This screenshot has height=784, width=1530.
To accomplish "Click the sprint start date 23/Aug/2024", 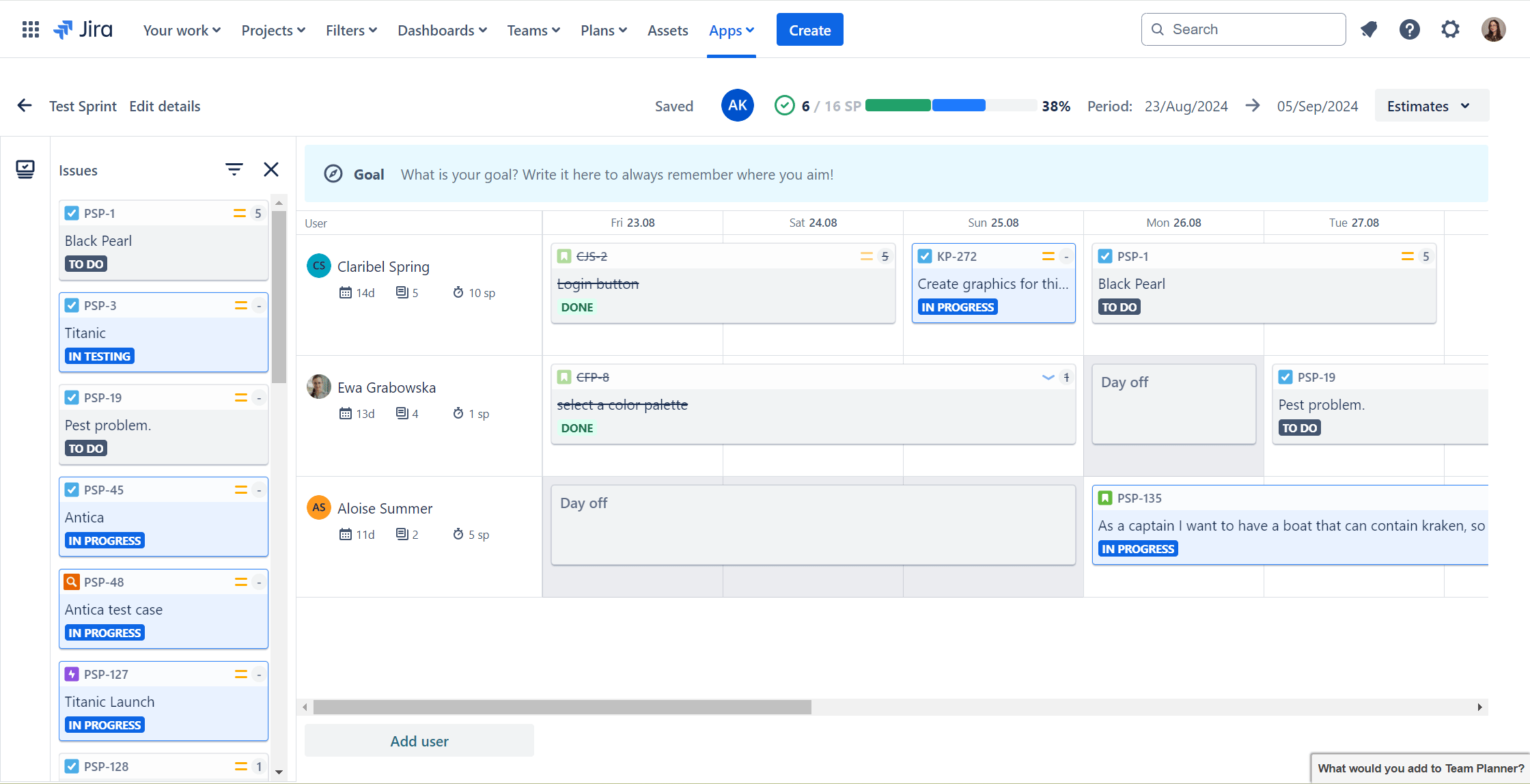I will tap(1186, 106).
